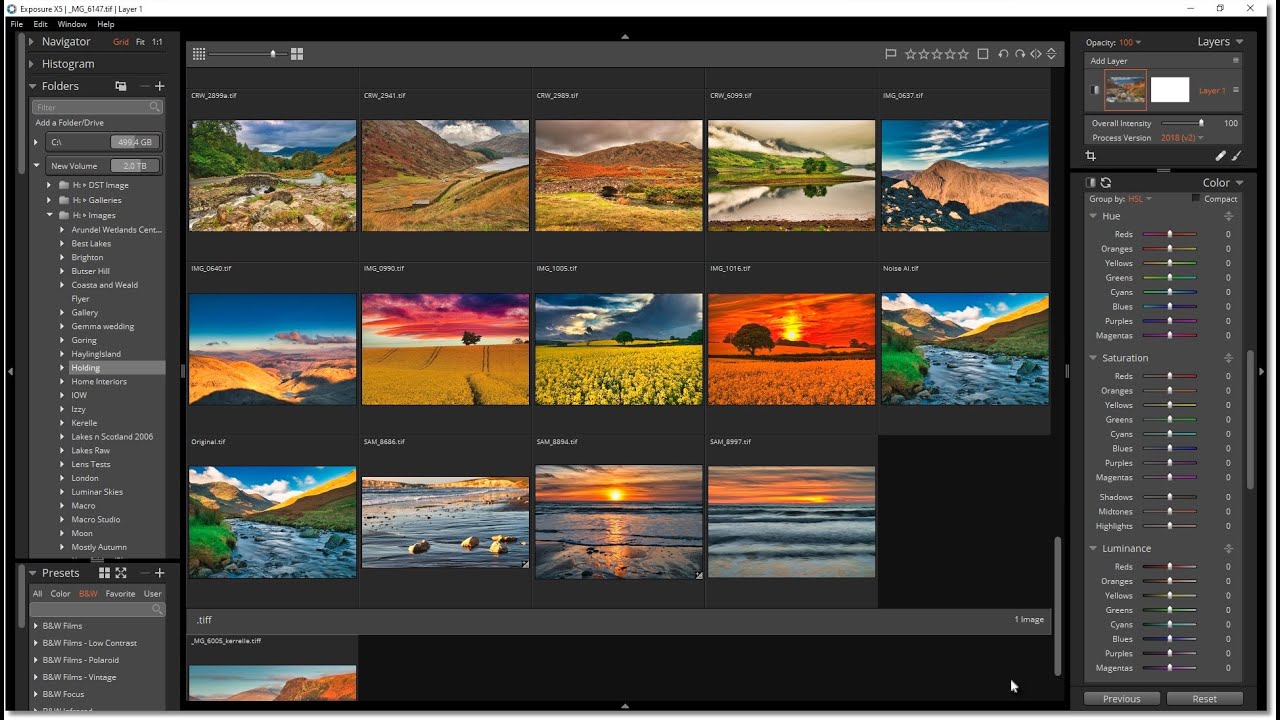
Task: Click Add Layer label
Action: pos(1109,61)
